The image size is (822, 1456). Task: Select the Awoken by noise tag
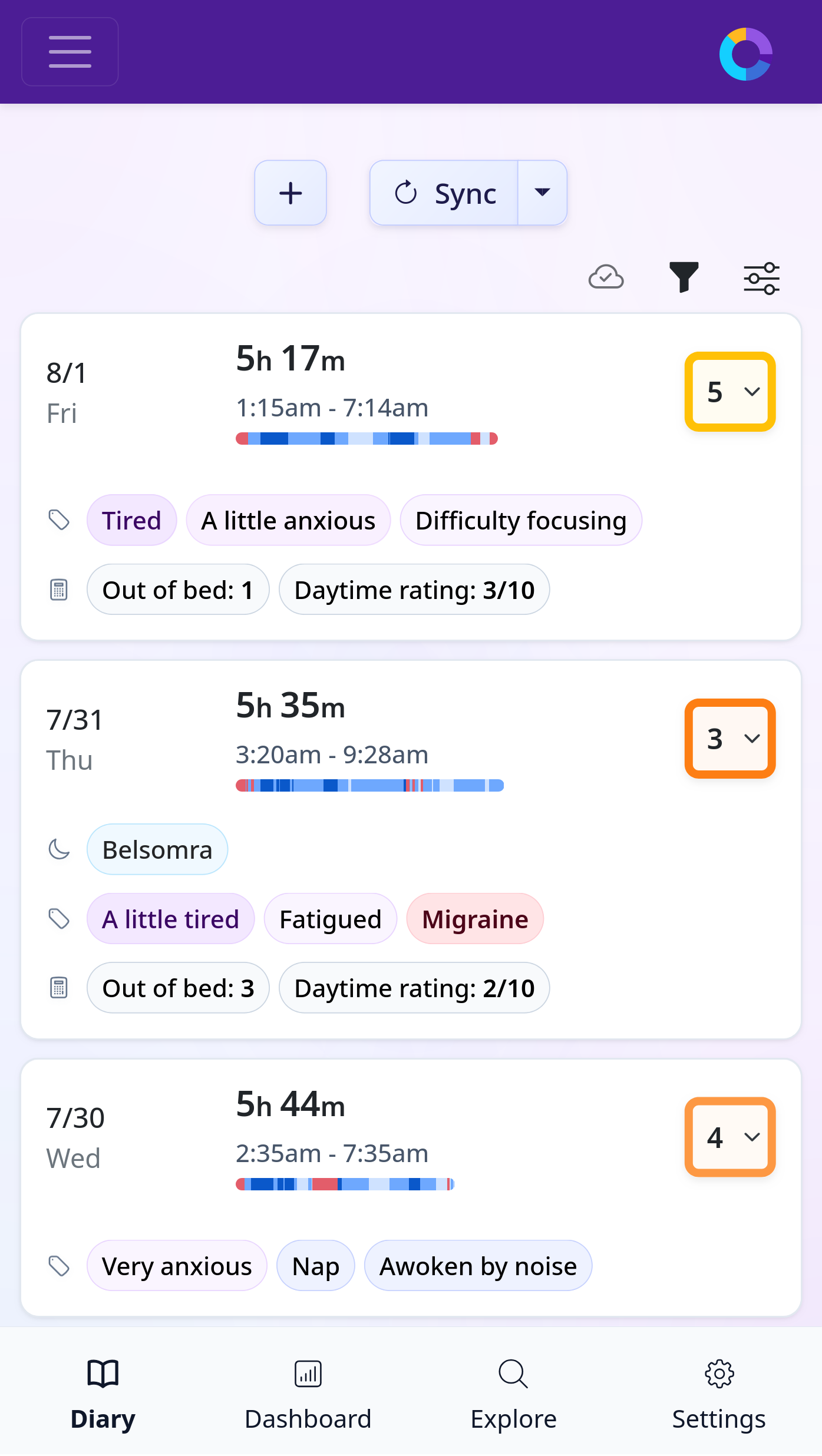477,1265
